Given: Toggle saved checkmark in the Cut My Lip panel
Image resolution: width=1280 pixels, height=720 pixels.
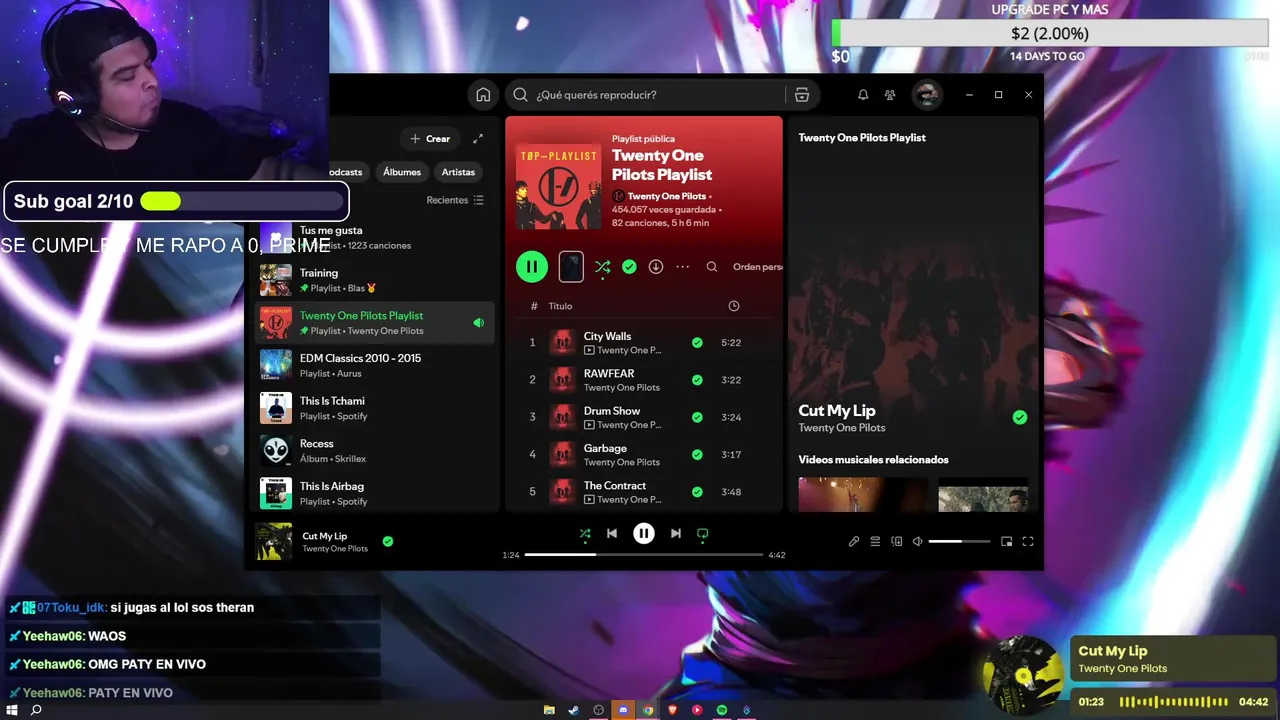Looking at the screenshot, I should pyautogui.click(x=1019, y=417).
